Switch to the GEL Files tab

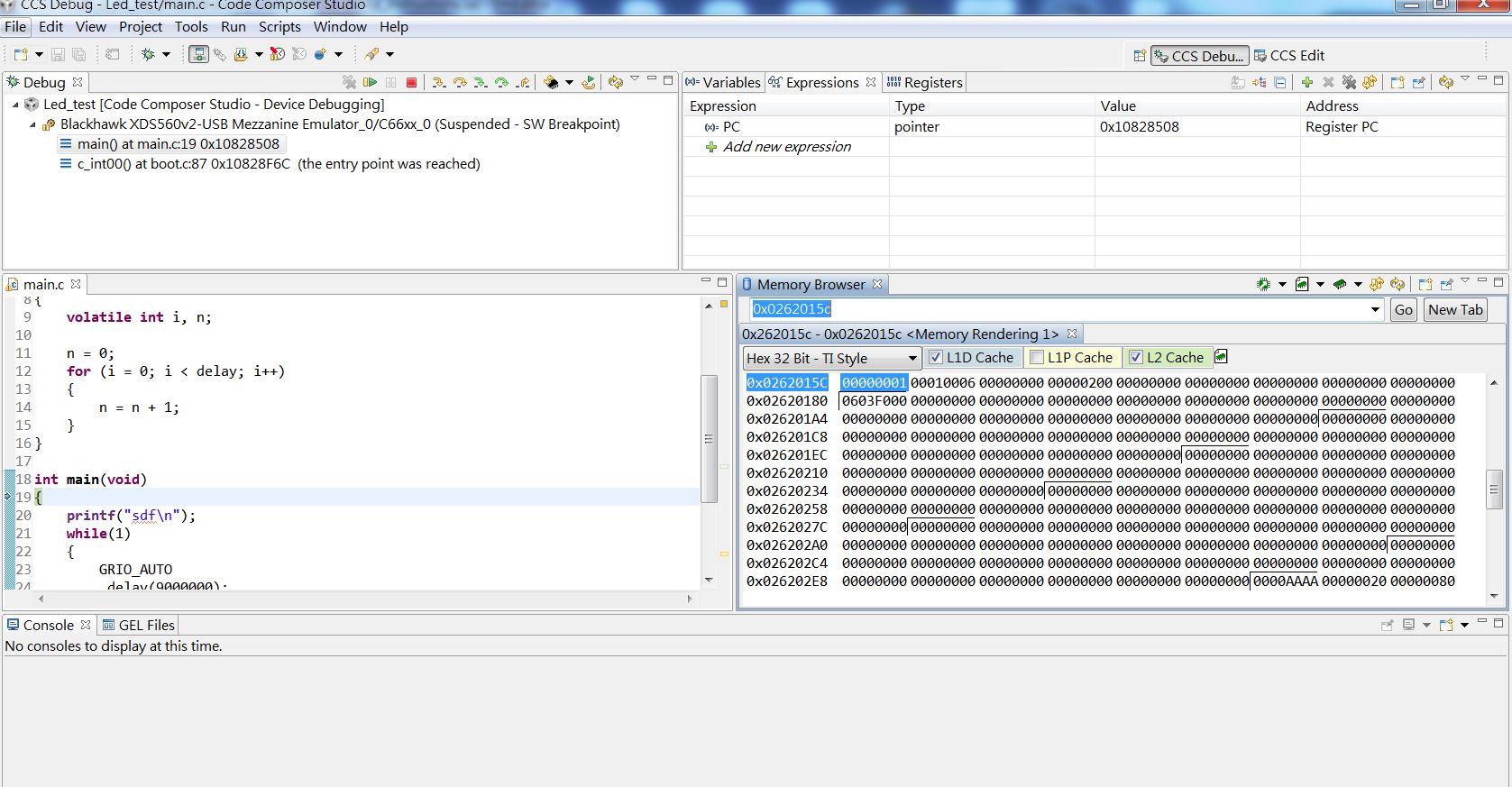point(138,625)
